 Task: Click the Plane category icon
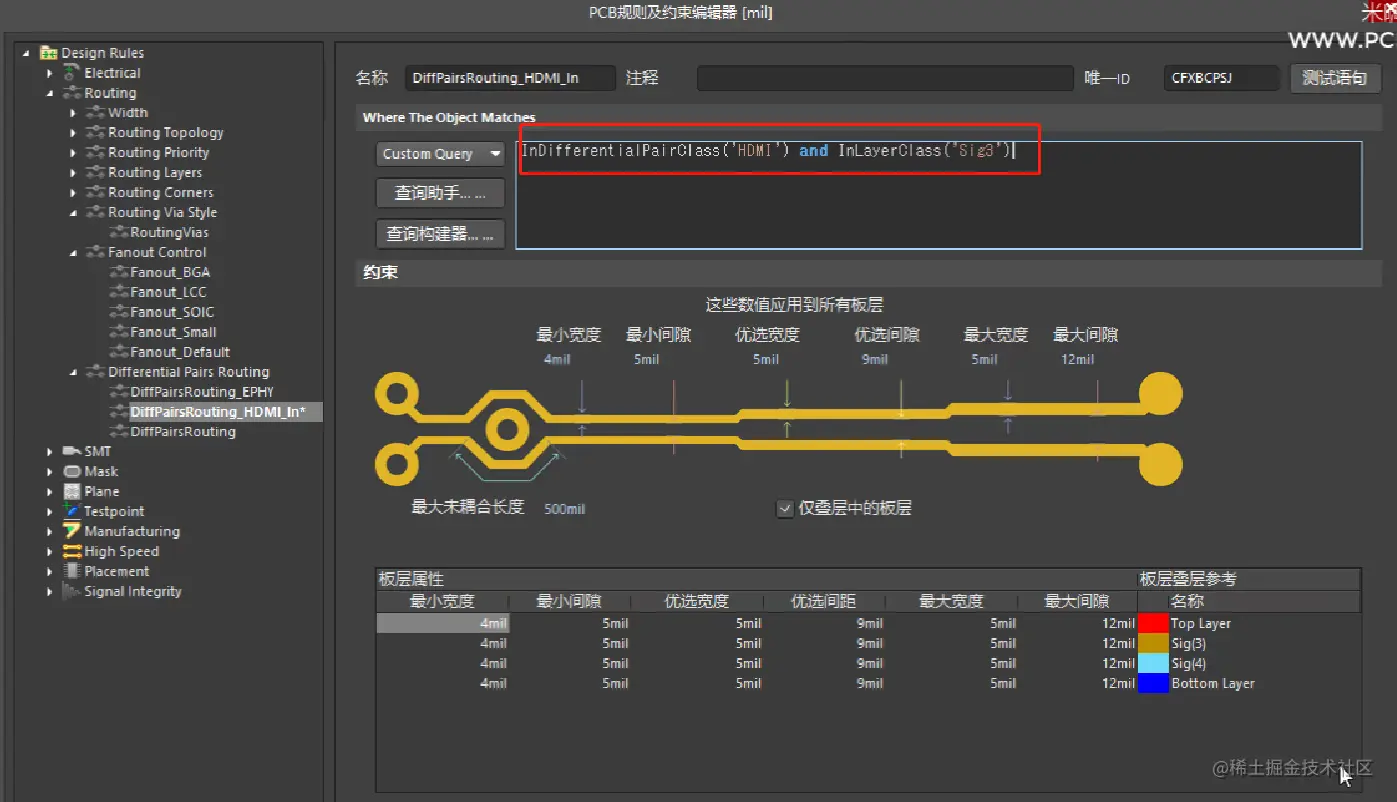[x=71, y=492]
